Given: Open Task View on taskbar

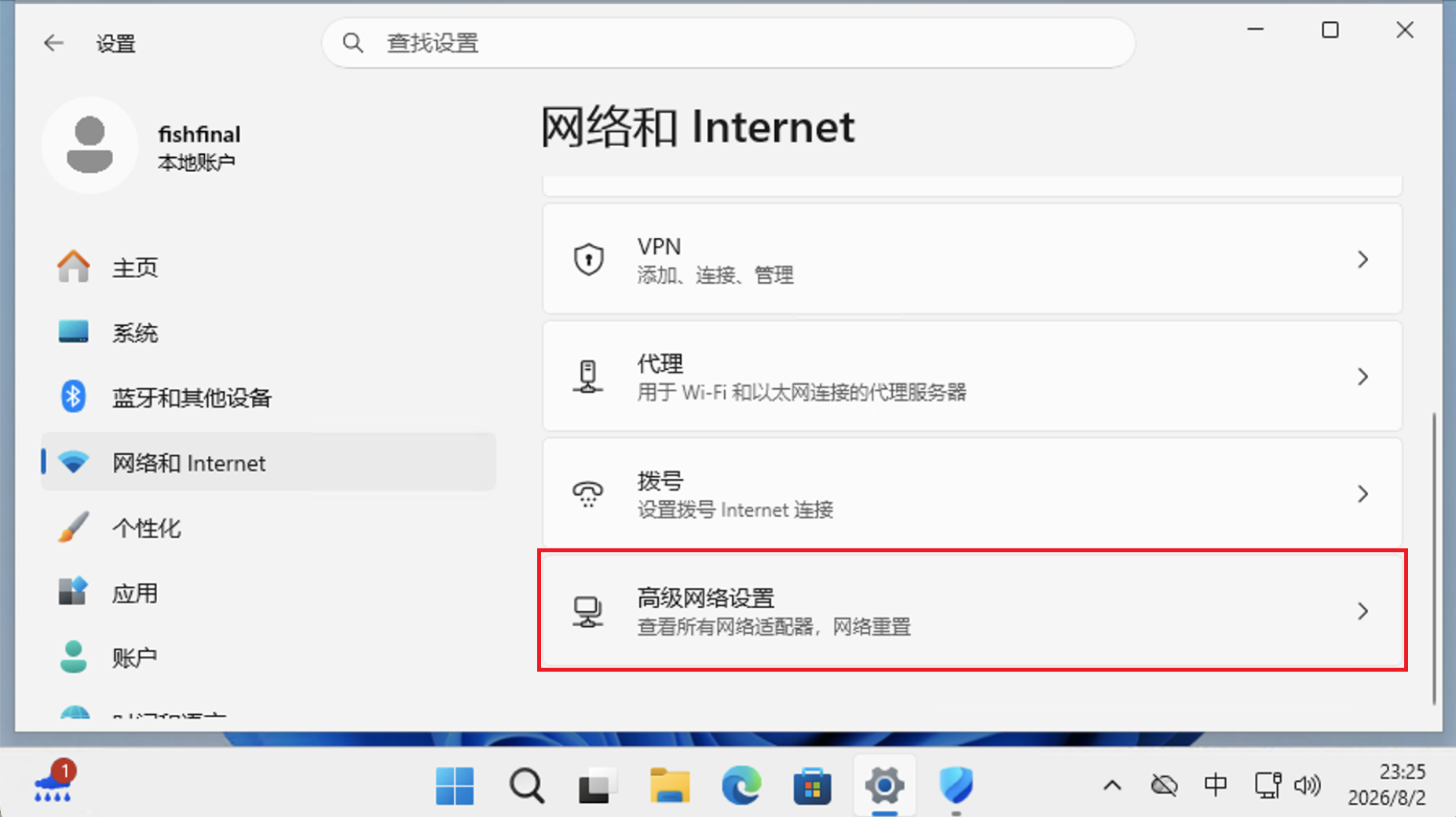Looking at the screenshot, I should coord(597,786).
